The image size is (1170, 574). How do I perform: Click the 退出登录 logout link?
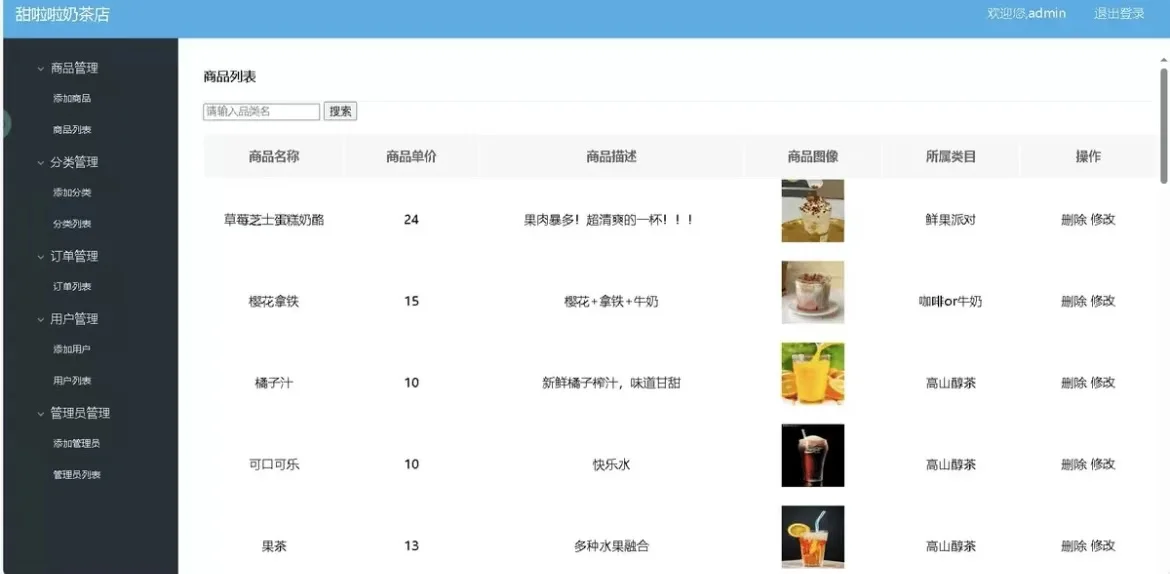[x=1119, y=13]
